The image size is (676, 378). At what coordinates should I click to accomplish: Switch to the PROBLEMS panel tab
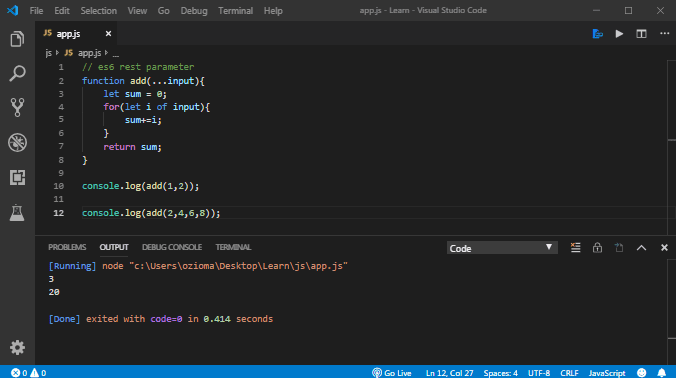tap(67, 247)
